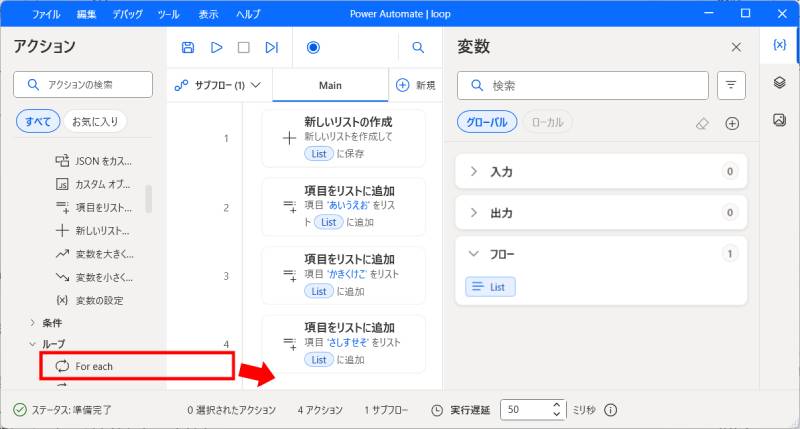Switch to お気に入り actions filter
The width and height of the screenshot is (800, 429).
[x=94, y=122]
